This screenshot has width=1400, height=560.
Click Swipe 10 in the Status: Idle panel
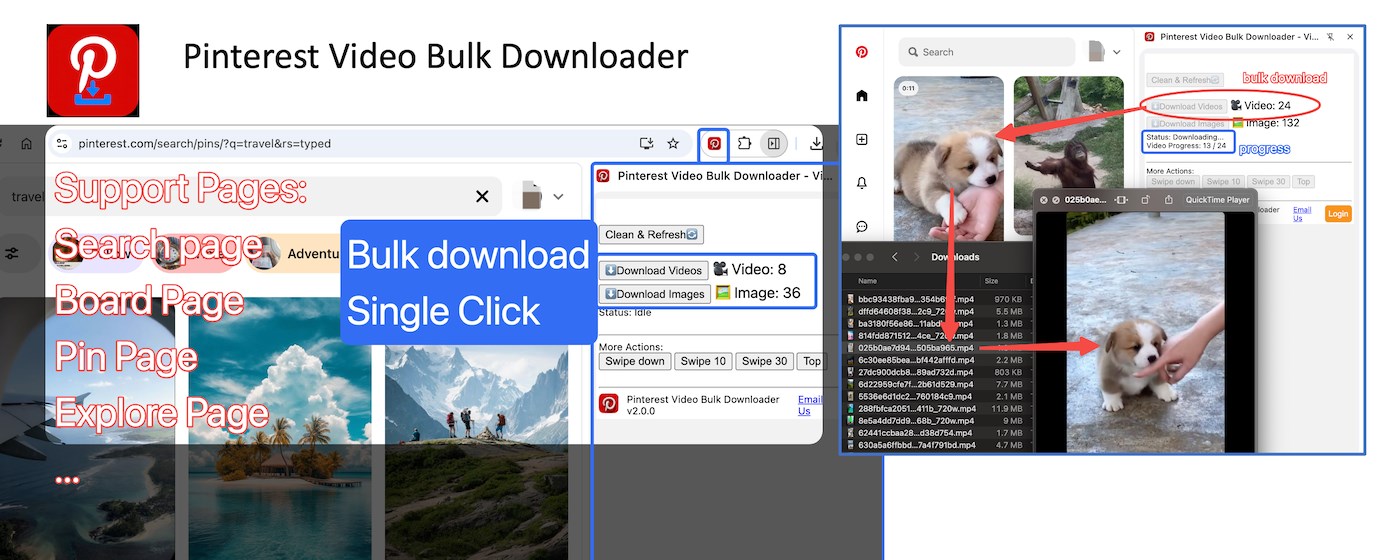pos(704,361)
